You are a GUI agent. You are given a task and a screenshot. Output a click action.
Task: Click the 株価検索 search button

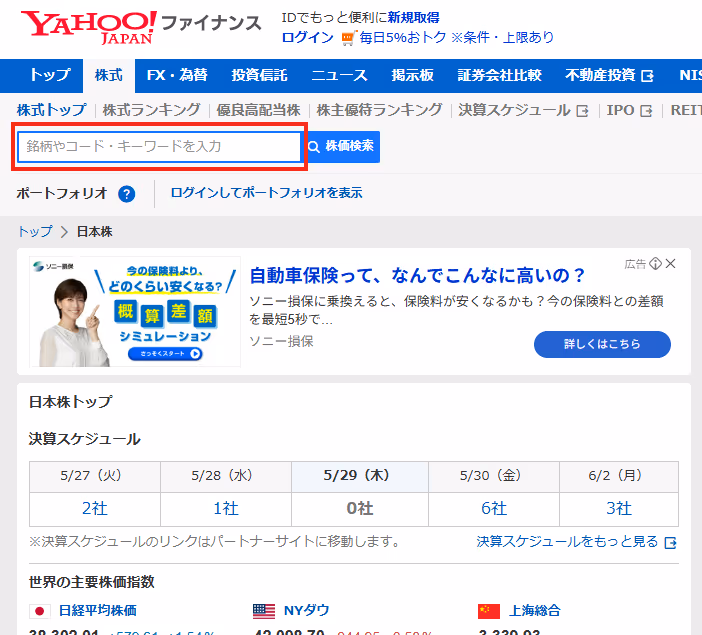click(343, 146)
